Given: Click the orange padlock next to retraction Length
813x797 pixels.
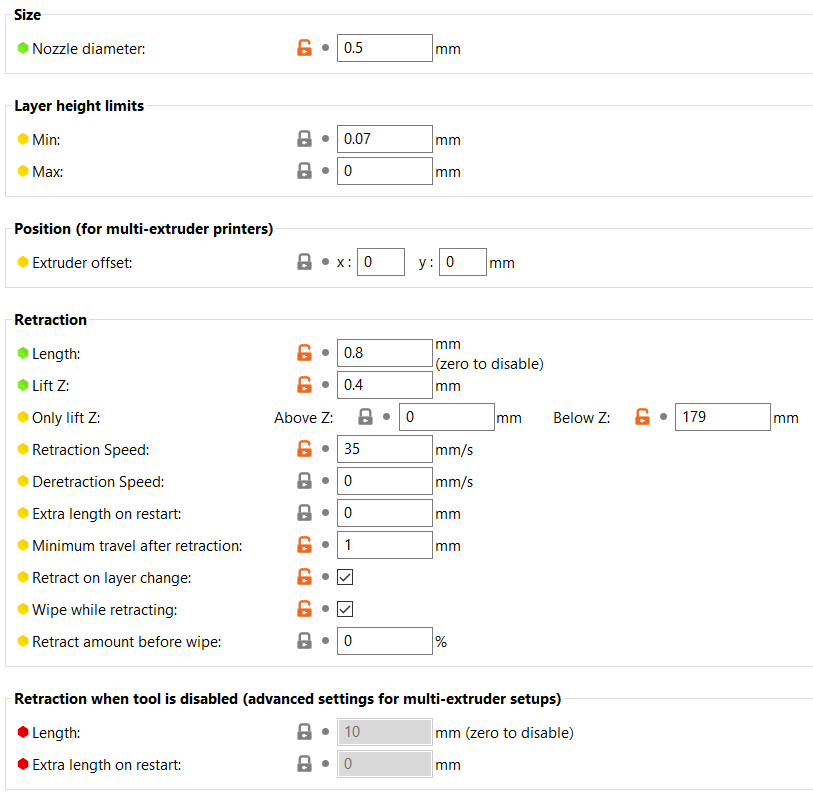Looking at the screenshot, I should click(x=305, y=352).
